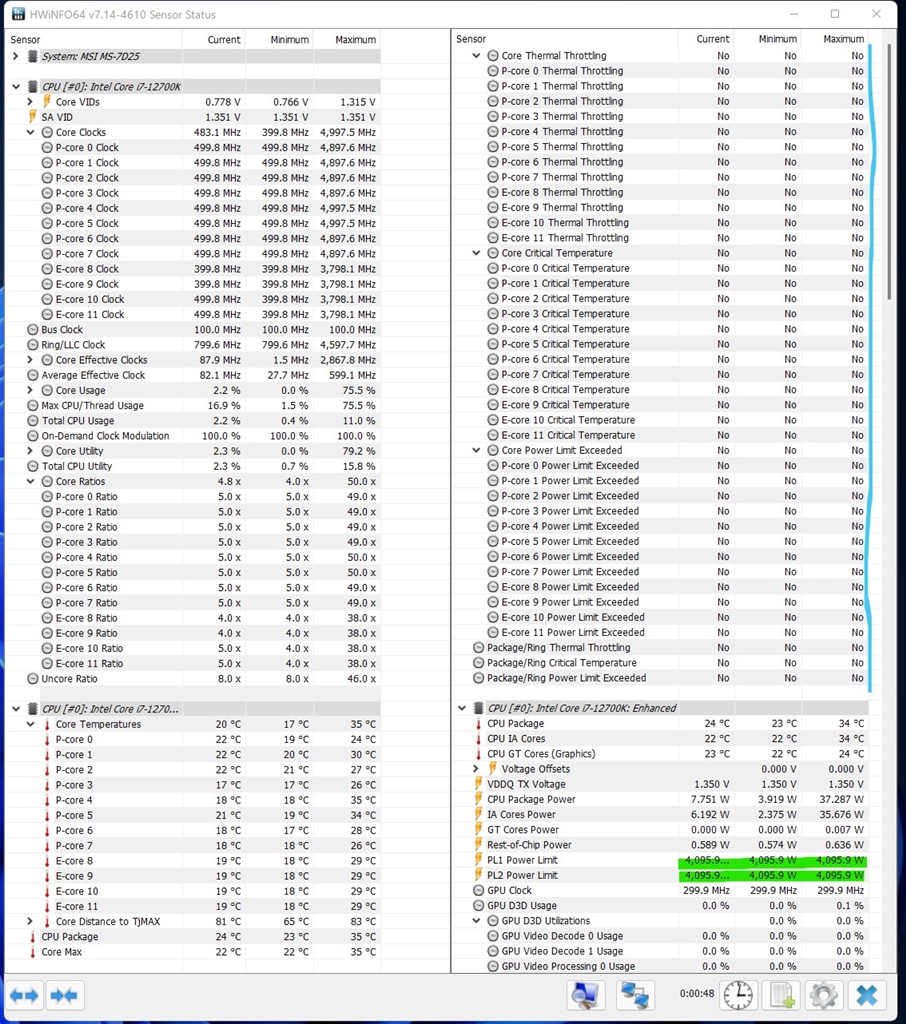Click the shrink columns arrows icon in the bottom toolbar
906x1024 pixels.
click(x=65, y=995)
